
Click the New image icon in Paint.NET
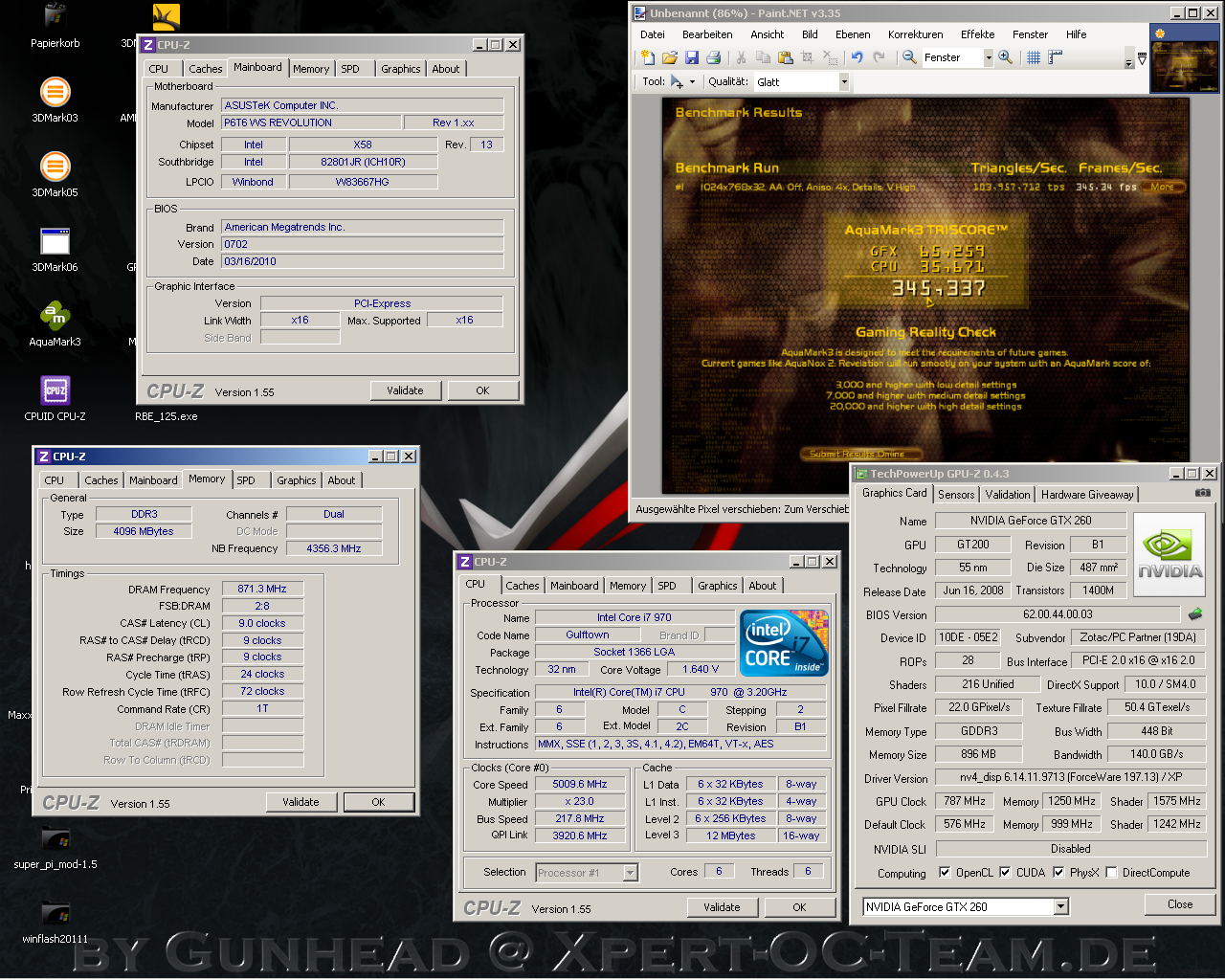point(649,57)
